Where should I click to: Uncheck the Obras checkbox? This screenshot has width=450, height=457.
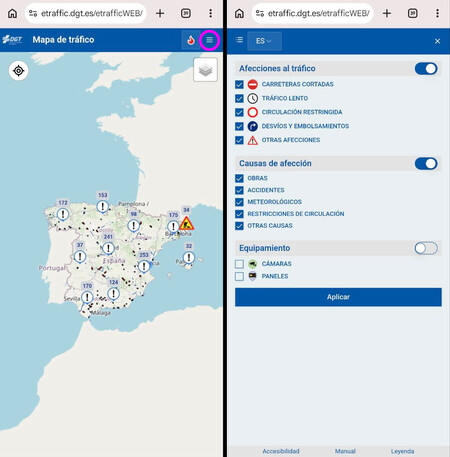(239, 178)
